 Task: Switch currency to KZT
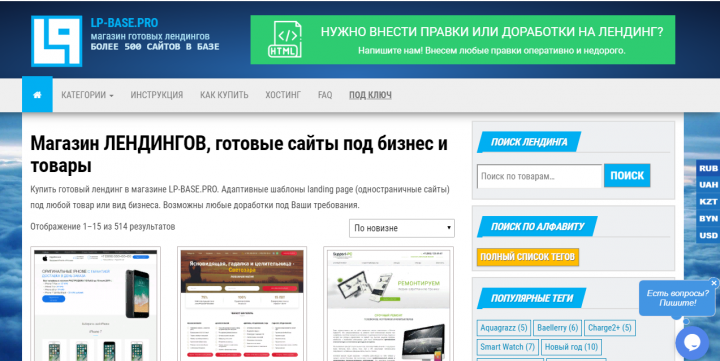[708, 202]
